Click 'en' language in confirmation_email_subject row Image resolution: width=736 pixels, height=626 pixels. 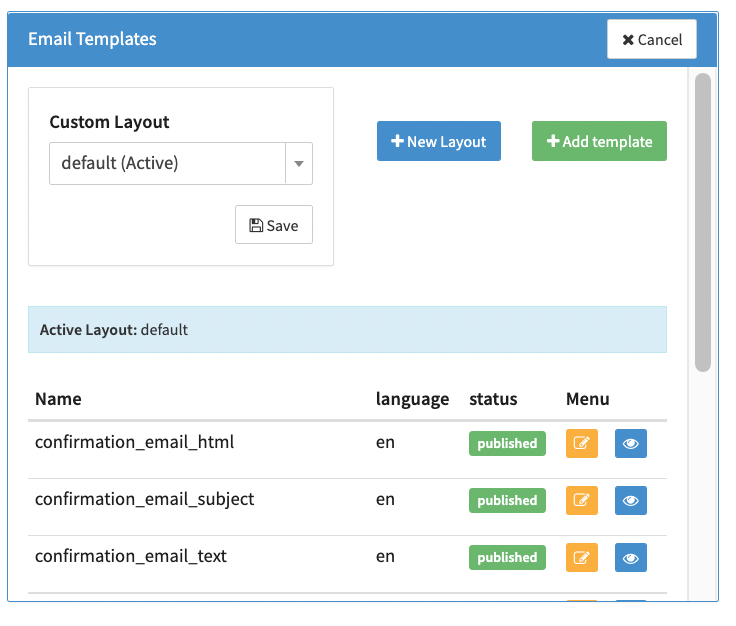[x=385, y=500]
